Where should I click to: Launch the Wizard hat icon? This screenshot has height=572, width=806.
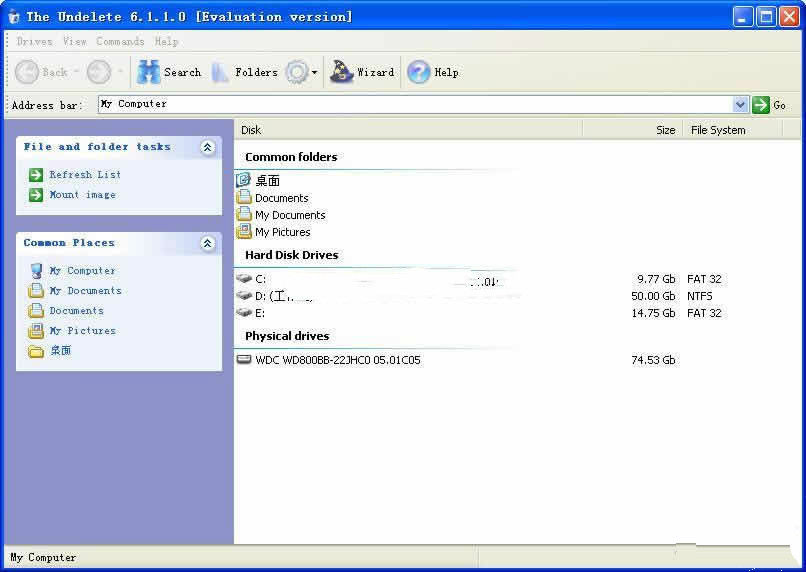click(342, 72)
